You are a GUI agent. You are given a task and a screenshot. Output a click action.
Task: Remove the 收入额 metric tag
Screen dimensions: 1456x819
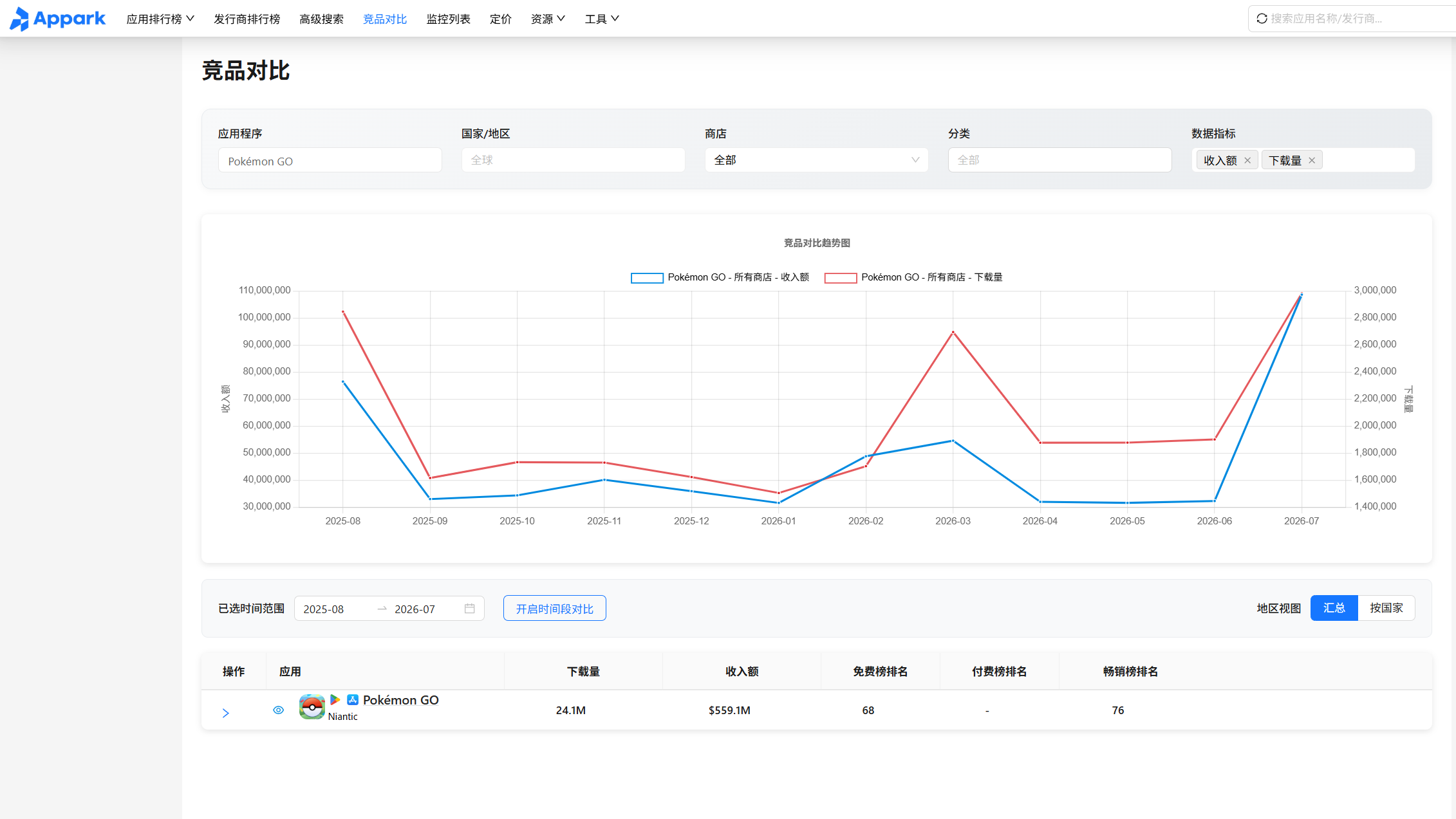(x=1247, y=161)
